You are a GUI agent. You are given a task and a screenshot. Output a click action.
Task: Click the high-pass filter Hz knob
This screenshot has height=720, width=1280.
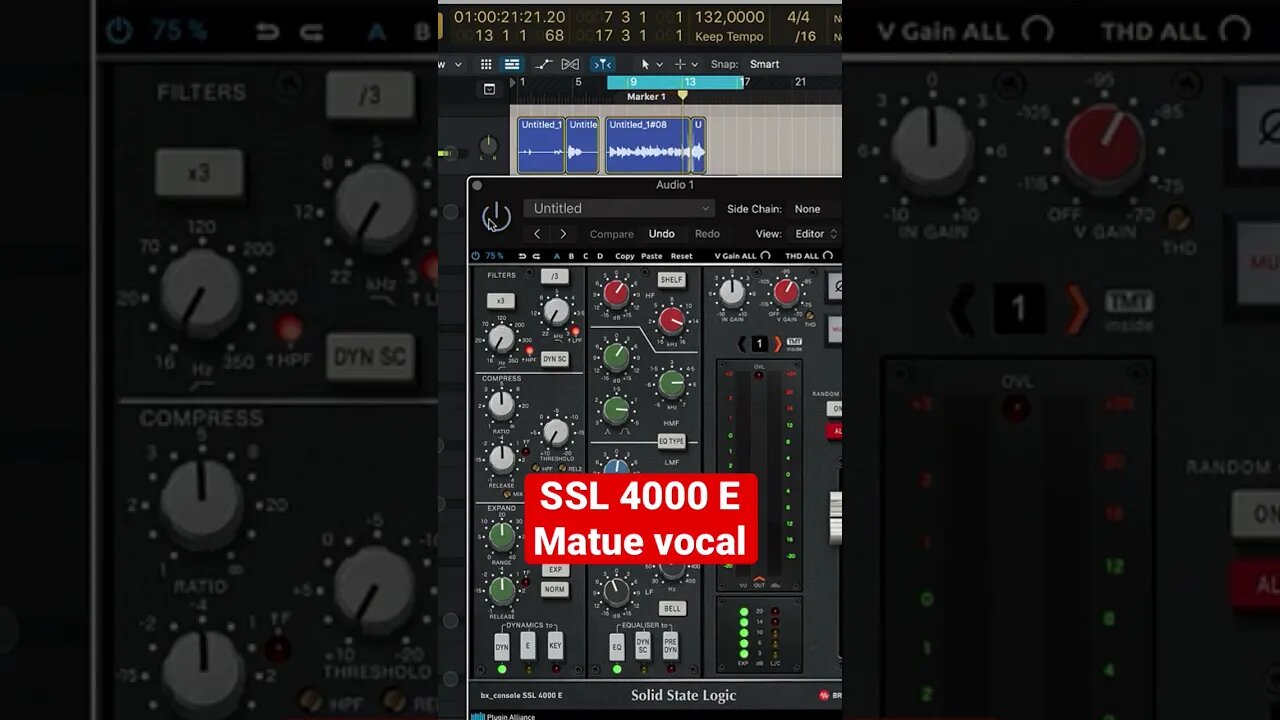click(502, 338)
